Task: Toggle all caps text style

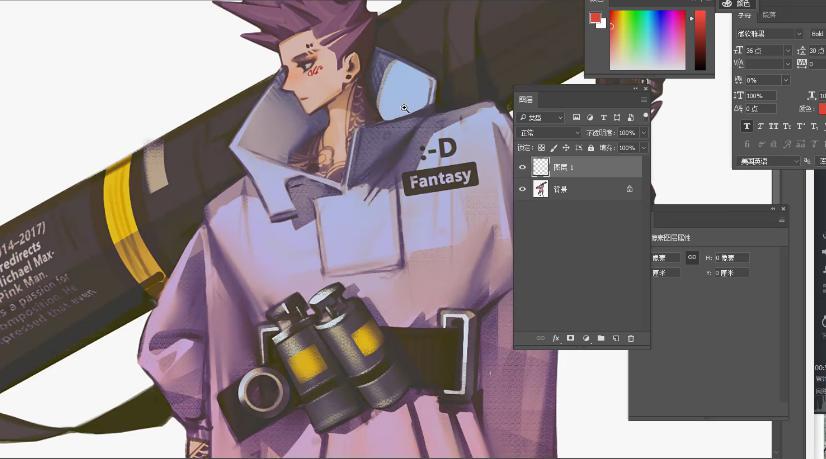Action: (x=773, y=126)
